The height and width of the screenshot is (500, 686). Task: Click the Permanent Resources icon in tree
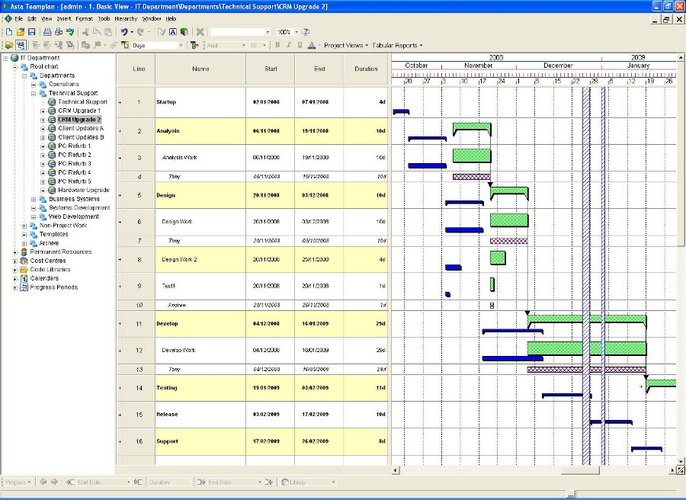click(22, 252)
